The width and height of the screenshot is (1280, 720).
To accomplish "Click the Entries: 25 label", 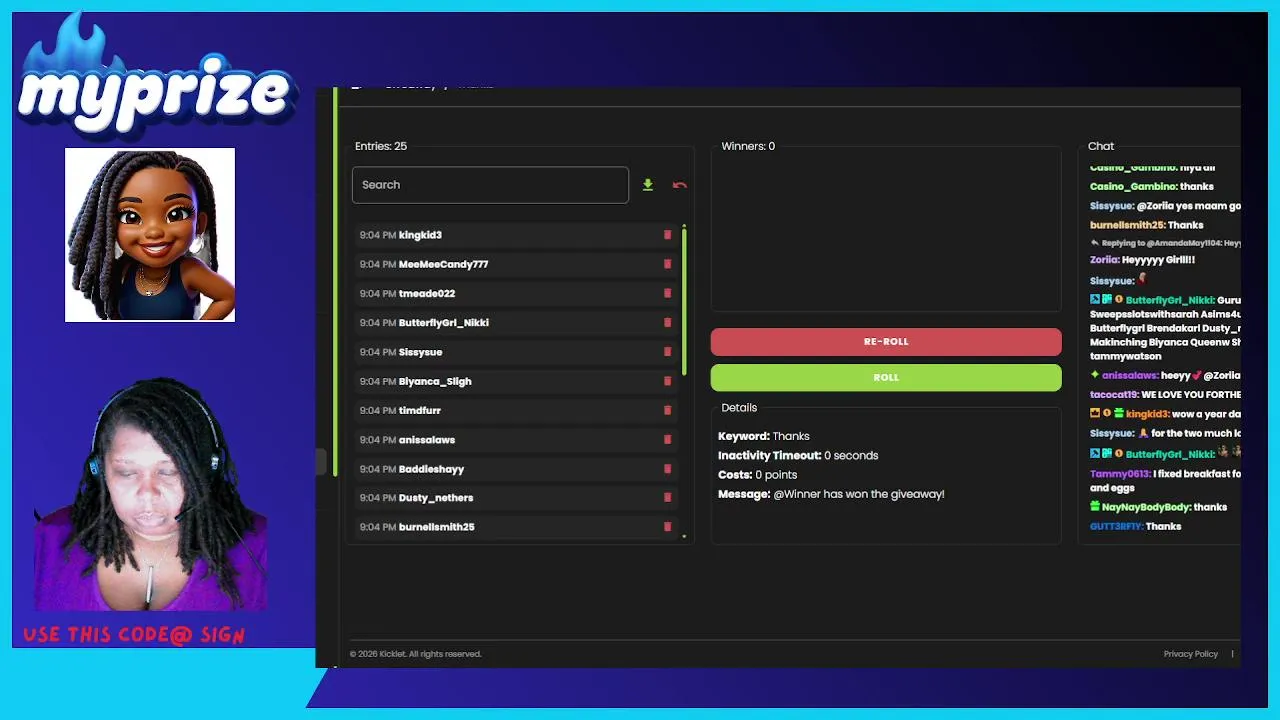I will (x=381, y=146).
